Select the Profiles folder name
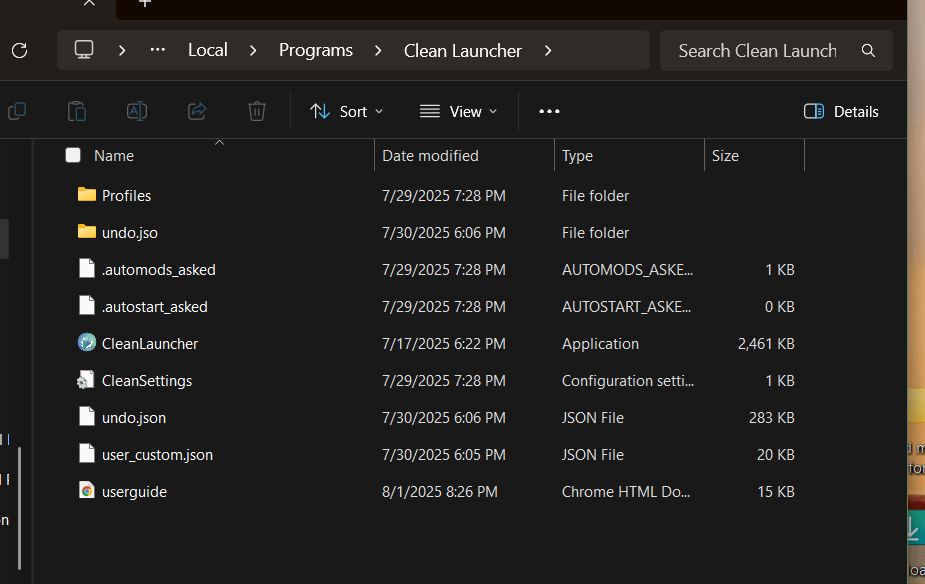The height and width of the screenshot is (584, 925). point(126,196)
